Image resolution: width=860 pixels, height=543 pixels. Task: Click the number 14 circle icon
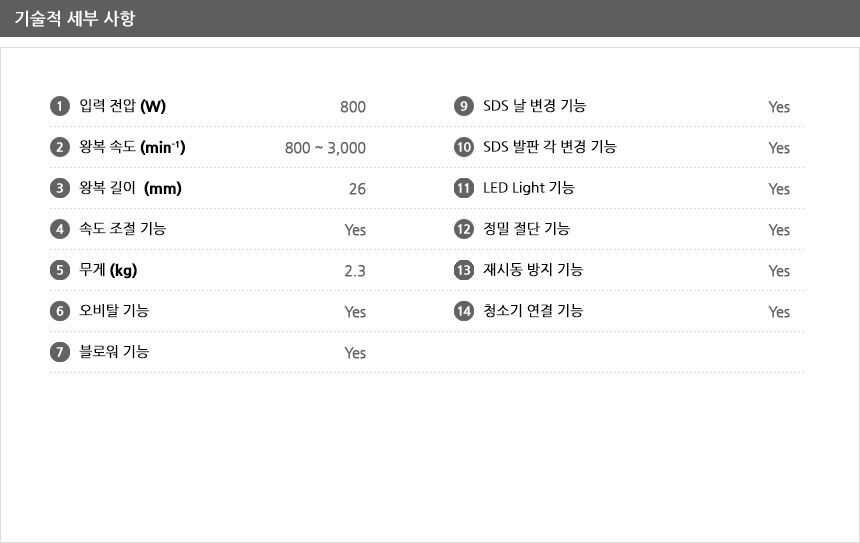463,311
